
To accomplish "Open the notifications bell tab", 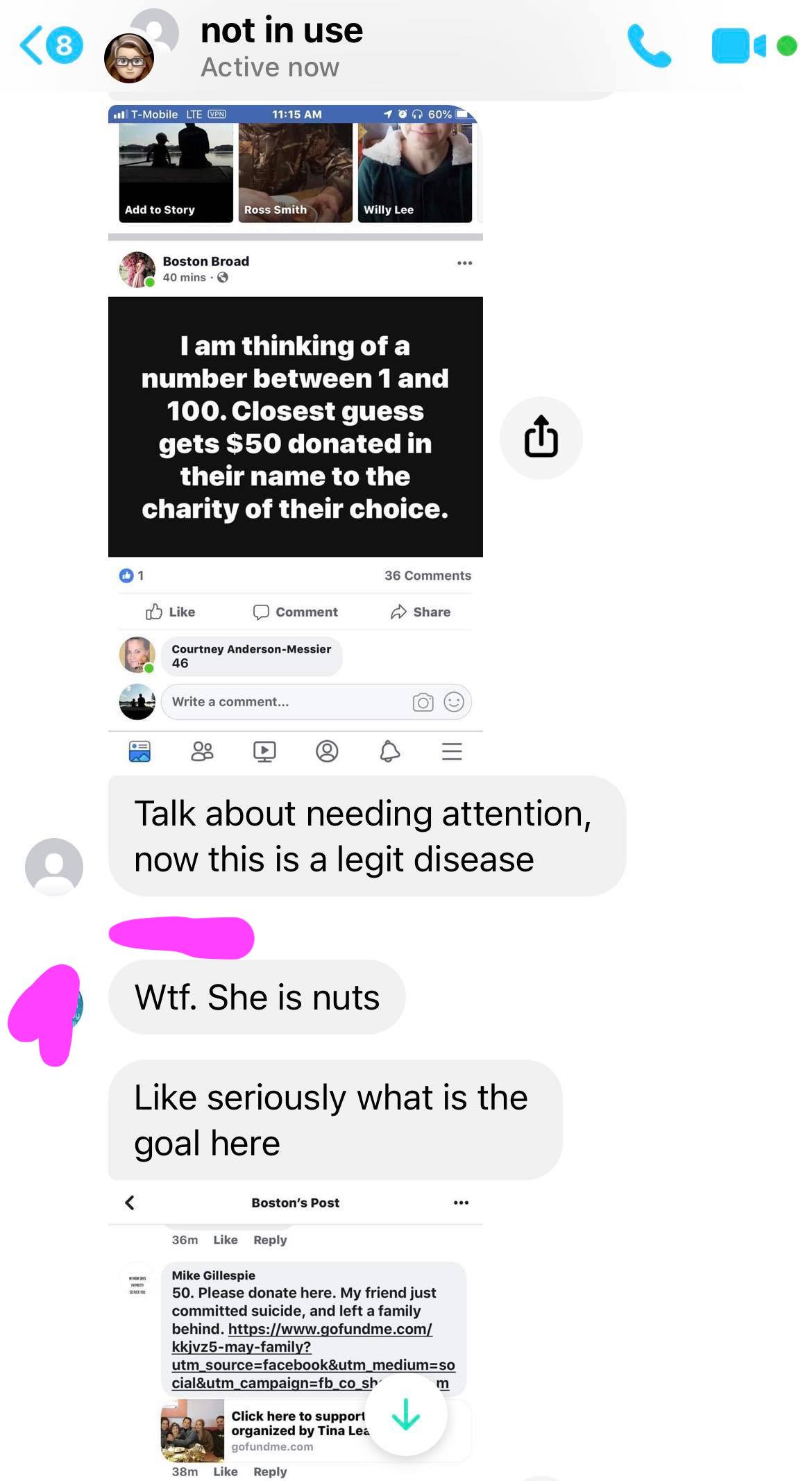I will point(389,751).
